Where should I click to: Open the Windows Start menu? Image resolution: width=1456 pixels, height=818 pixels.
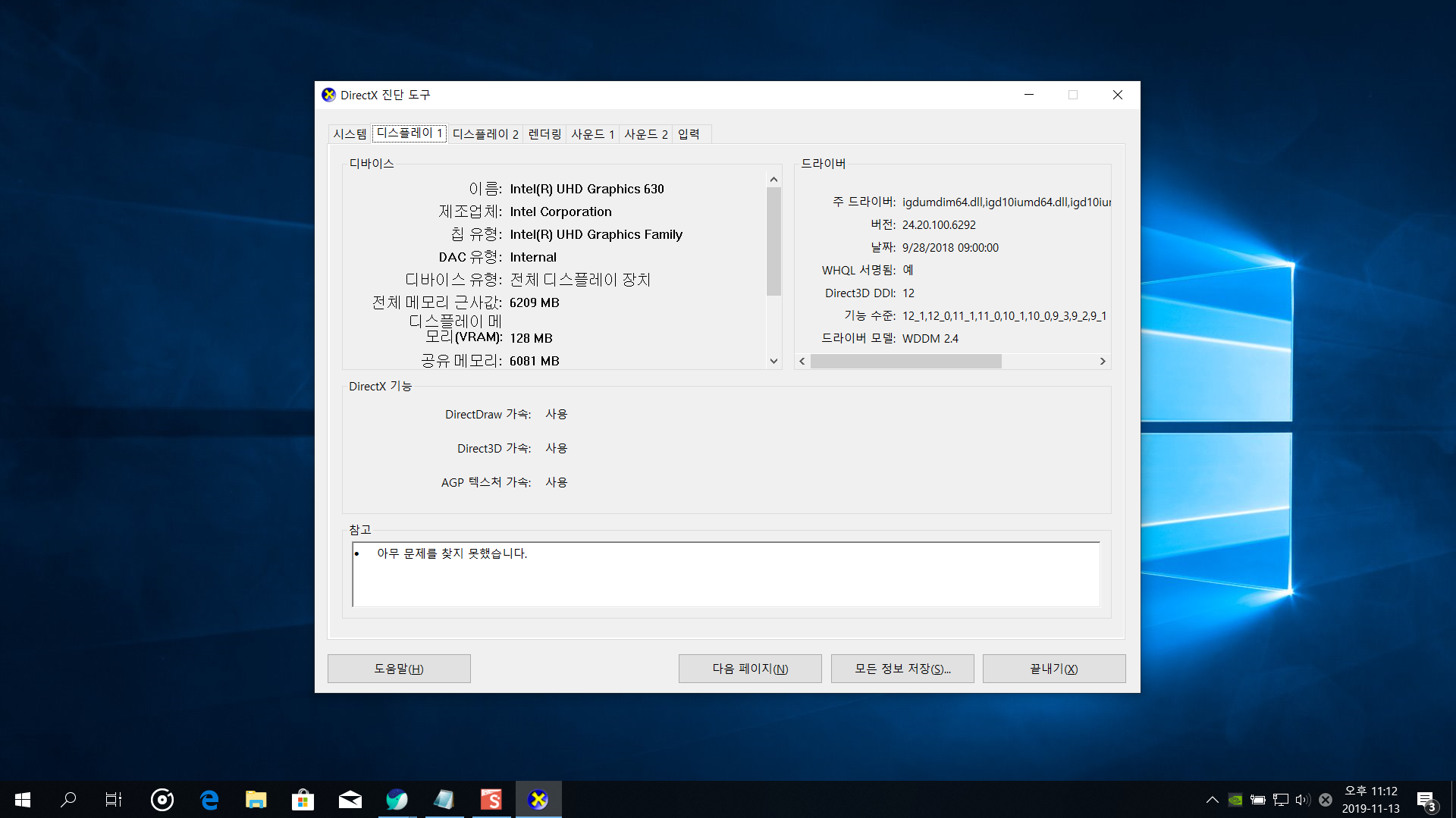pos(23,799)
